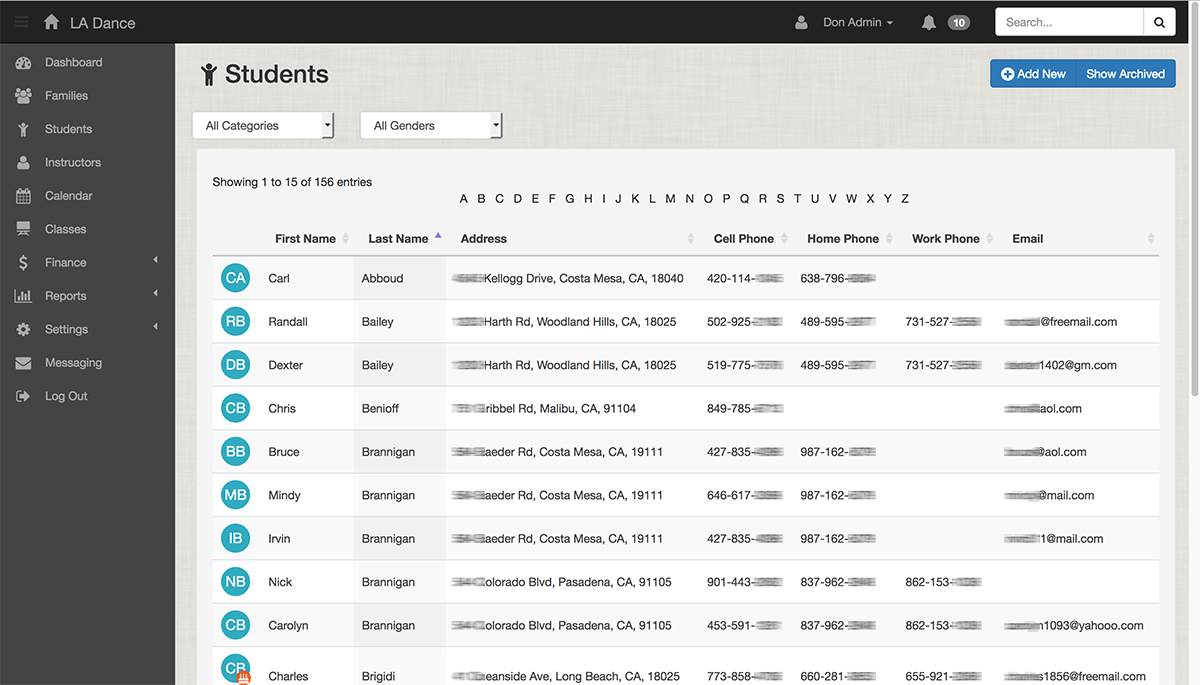Sort table by Cell Phone column

pyautogui.click(x=743, y=239)
